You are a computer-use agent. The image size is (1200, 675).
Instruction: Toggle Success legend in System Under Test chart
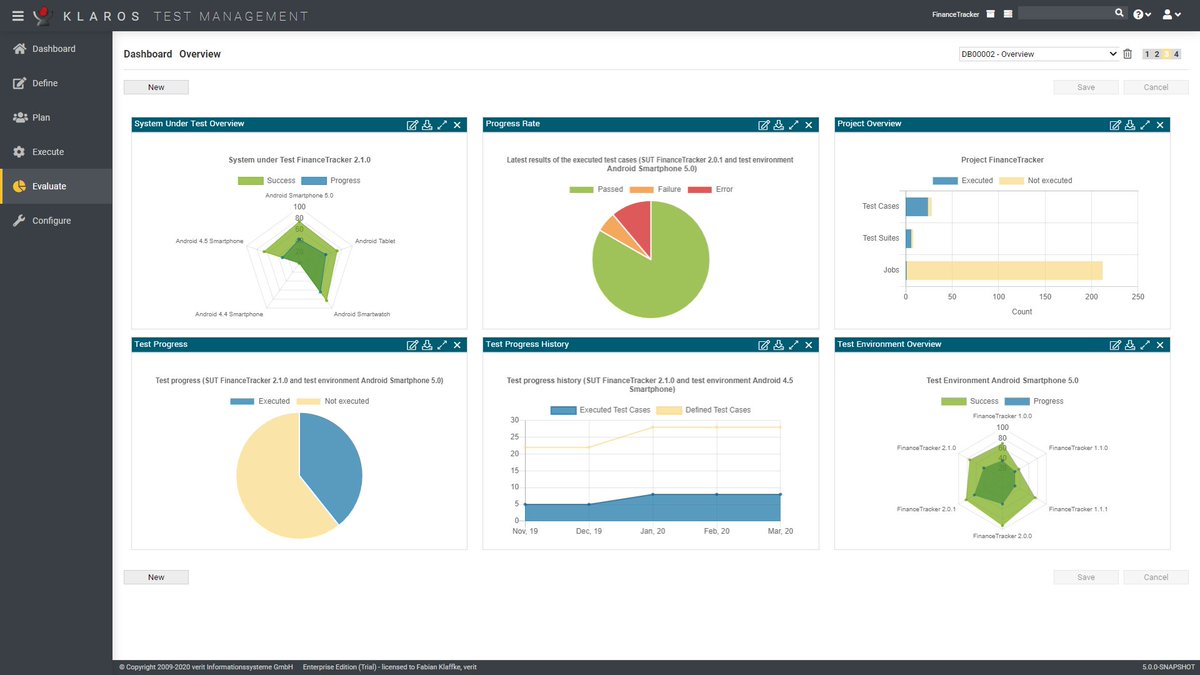(266, 181)
